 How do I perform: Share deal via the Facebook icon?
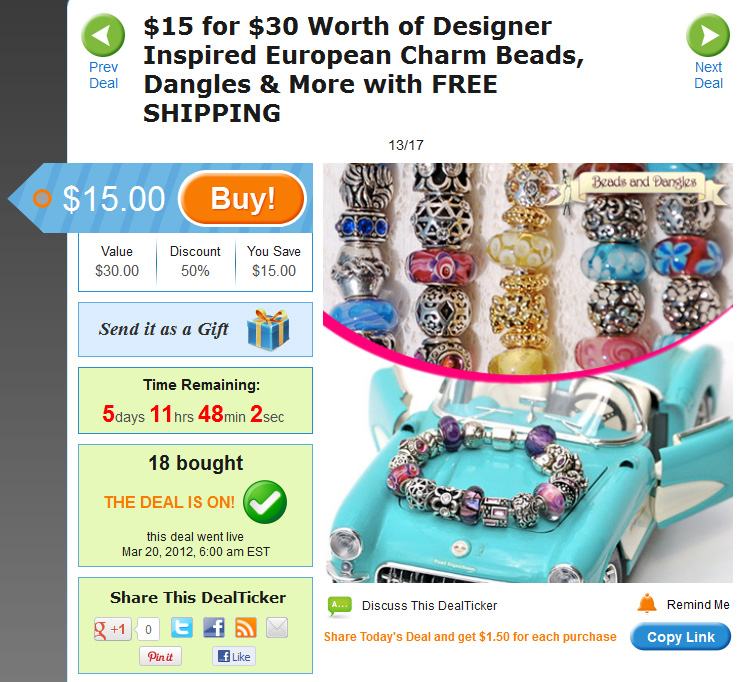pyautogui.click(x=214, y=627)
